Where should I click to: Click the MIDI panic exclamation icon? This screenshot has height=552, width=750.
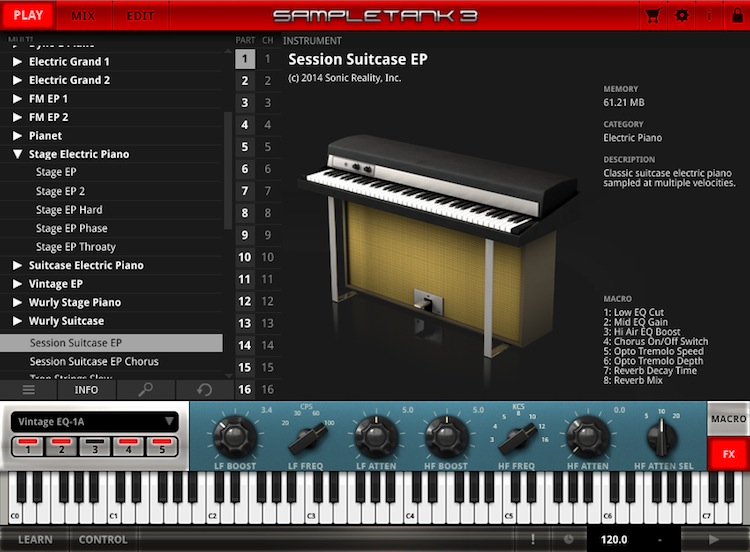[532, 540]
